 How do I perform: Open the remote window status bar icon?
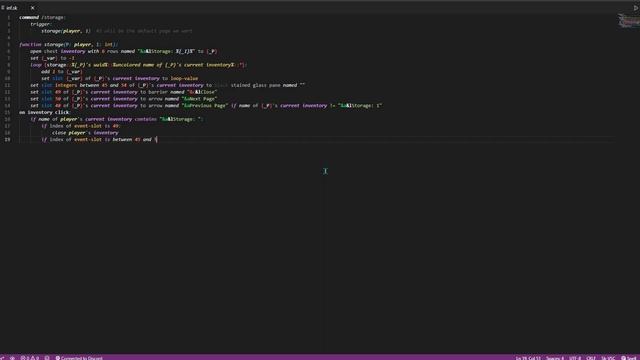(2, 358)
